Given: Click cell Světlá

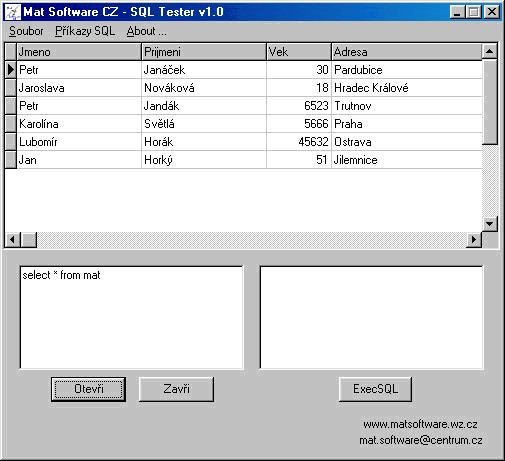Looking at the screenshot, I should click(204, 124).
